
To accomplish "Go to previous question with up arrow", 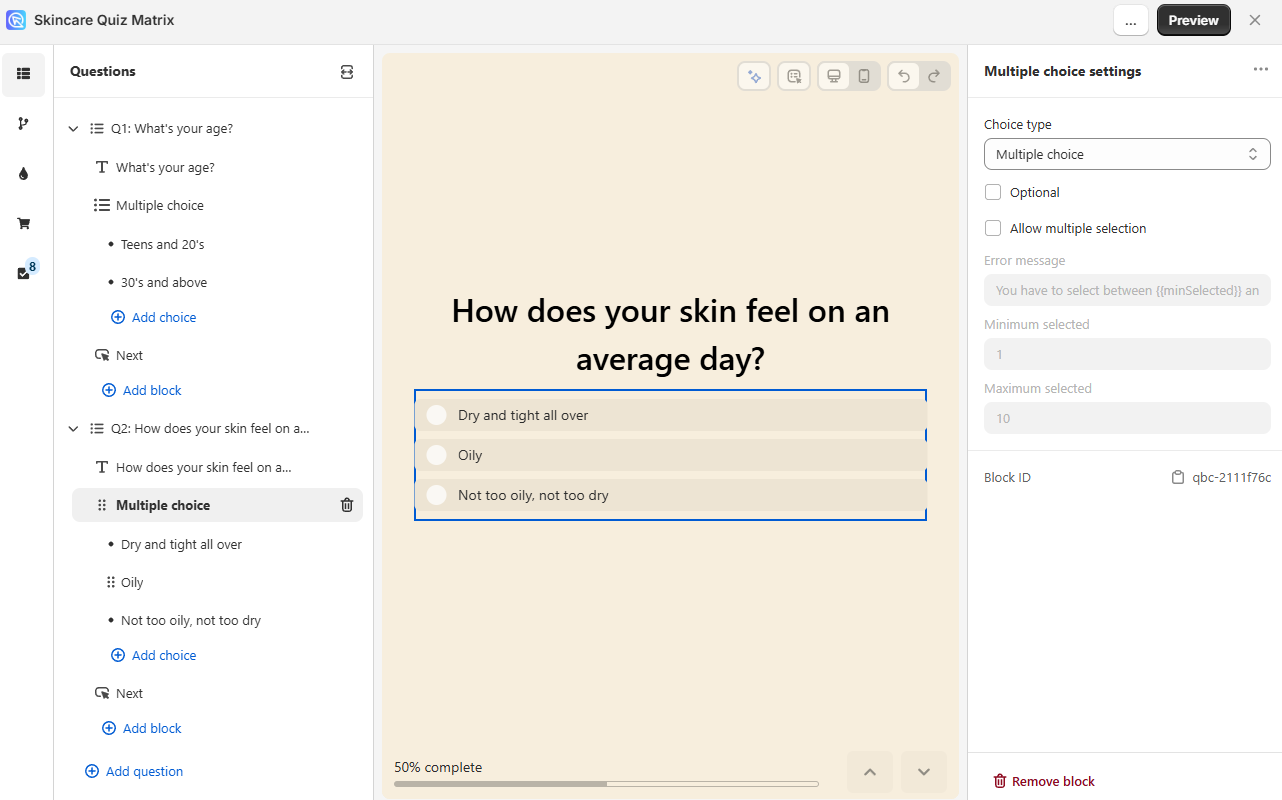I will pyautogui.click(x=870, y=772).
